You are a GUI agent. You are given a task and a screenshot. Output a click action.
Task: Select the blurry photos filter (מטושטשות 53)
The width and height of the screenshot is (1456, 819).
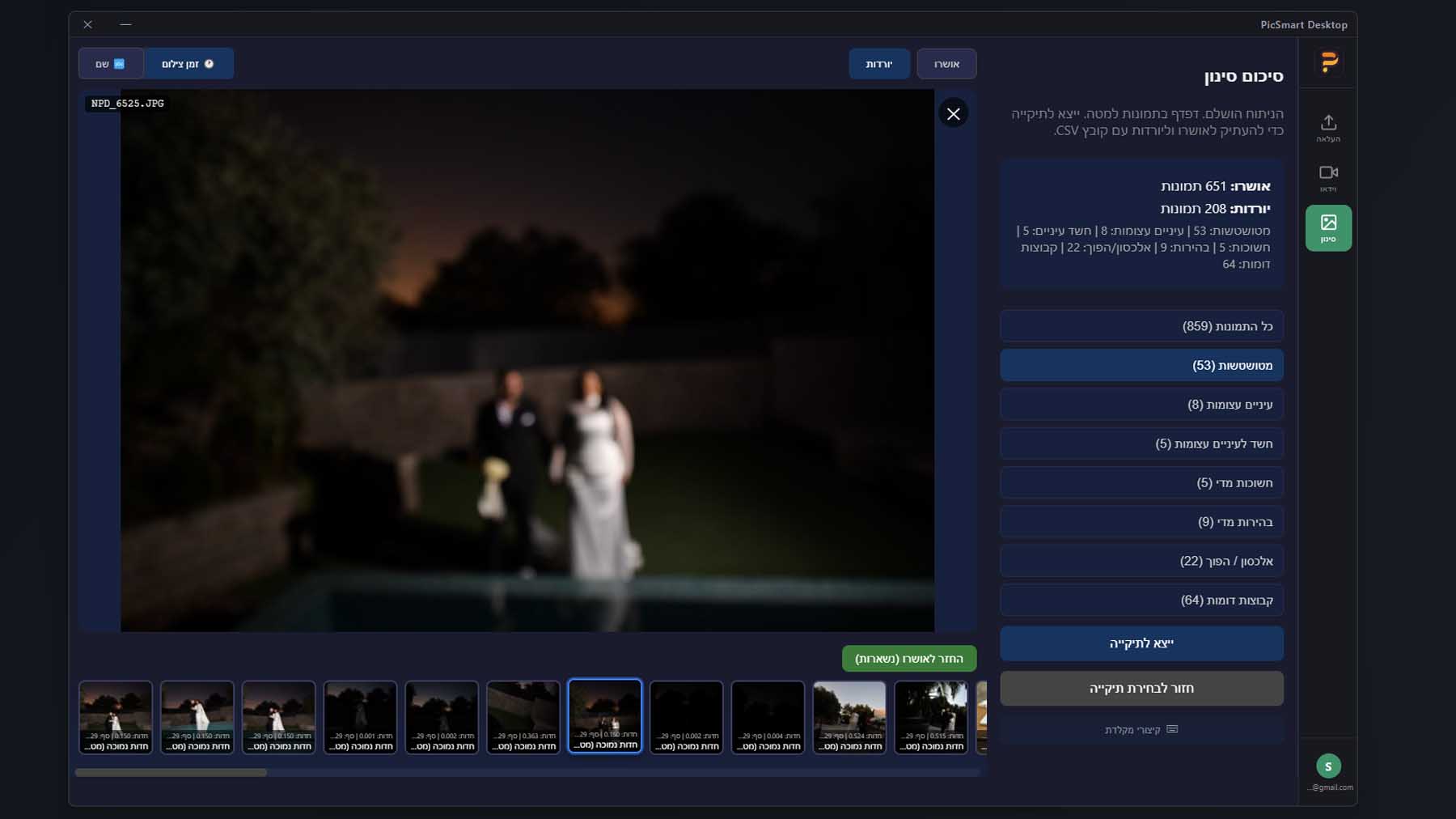click(1141, 365)
